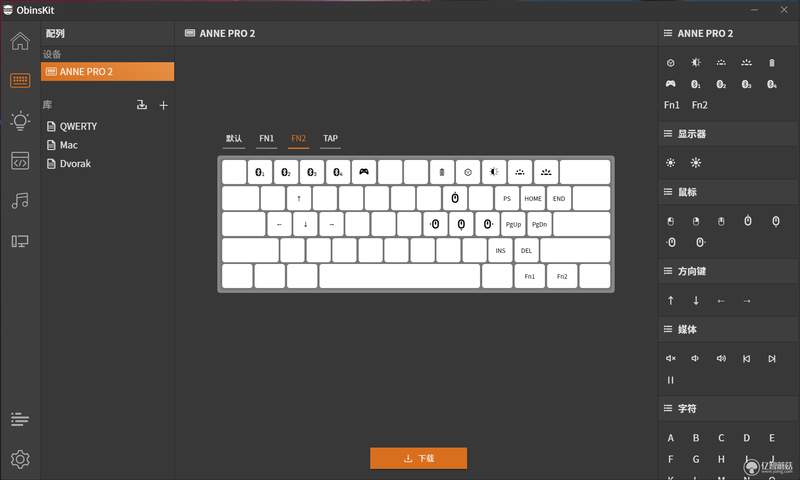Collapse the 媒体 section header
800x480 pixels.
click(x=729, y=330)
